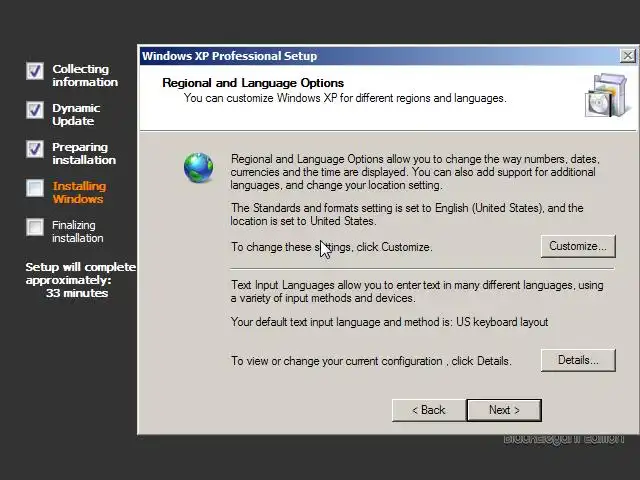Viewport: 640px width, 480px height.
Task: Click the Customize... button
Action: 578,246
